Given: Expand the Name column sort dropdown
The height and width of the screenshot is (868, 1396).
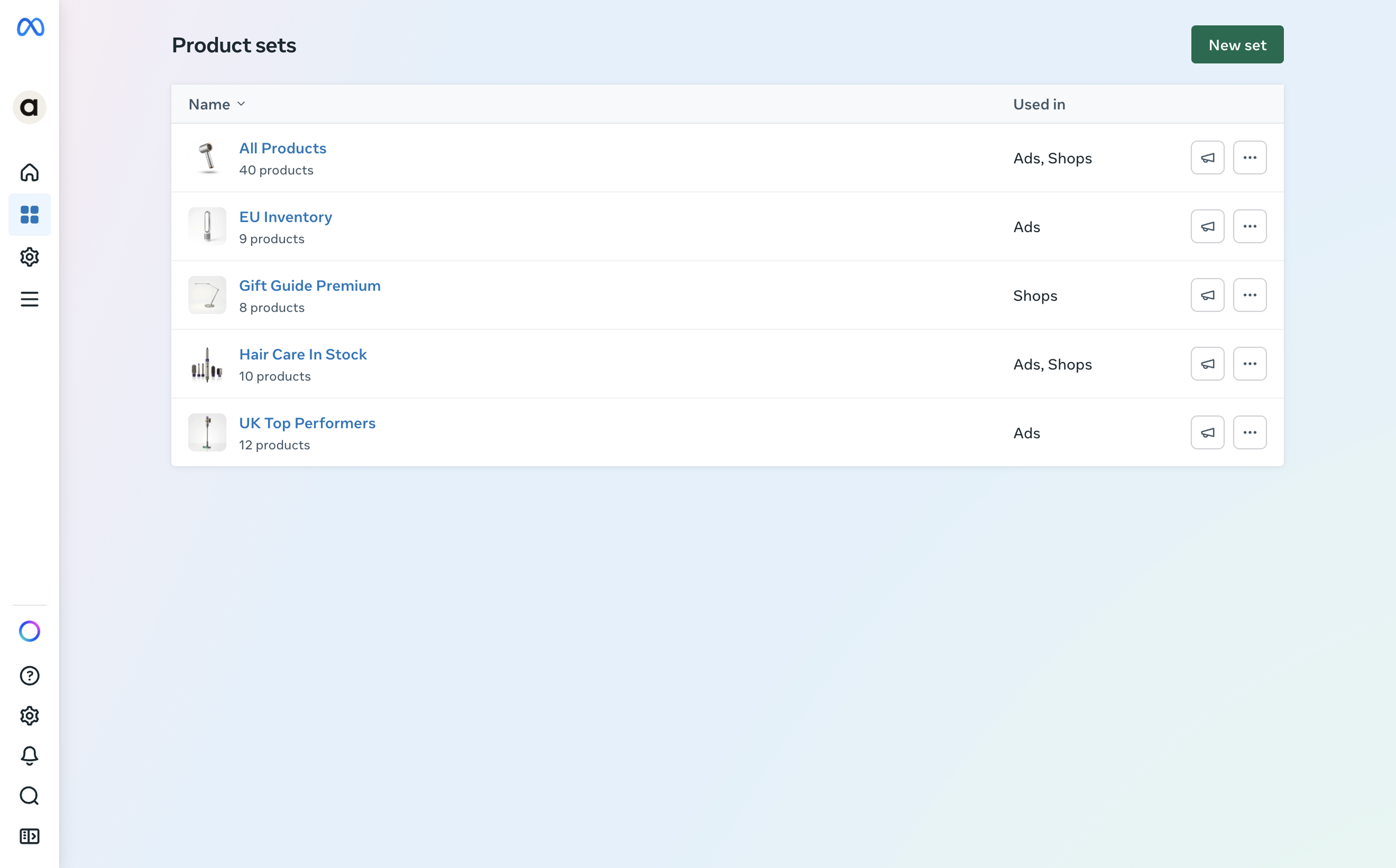Looking at the screenshot, I should (241, 104).
